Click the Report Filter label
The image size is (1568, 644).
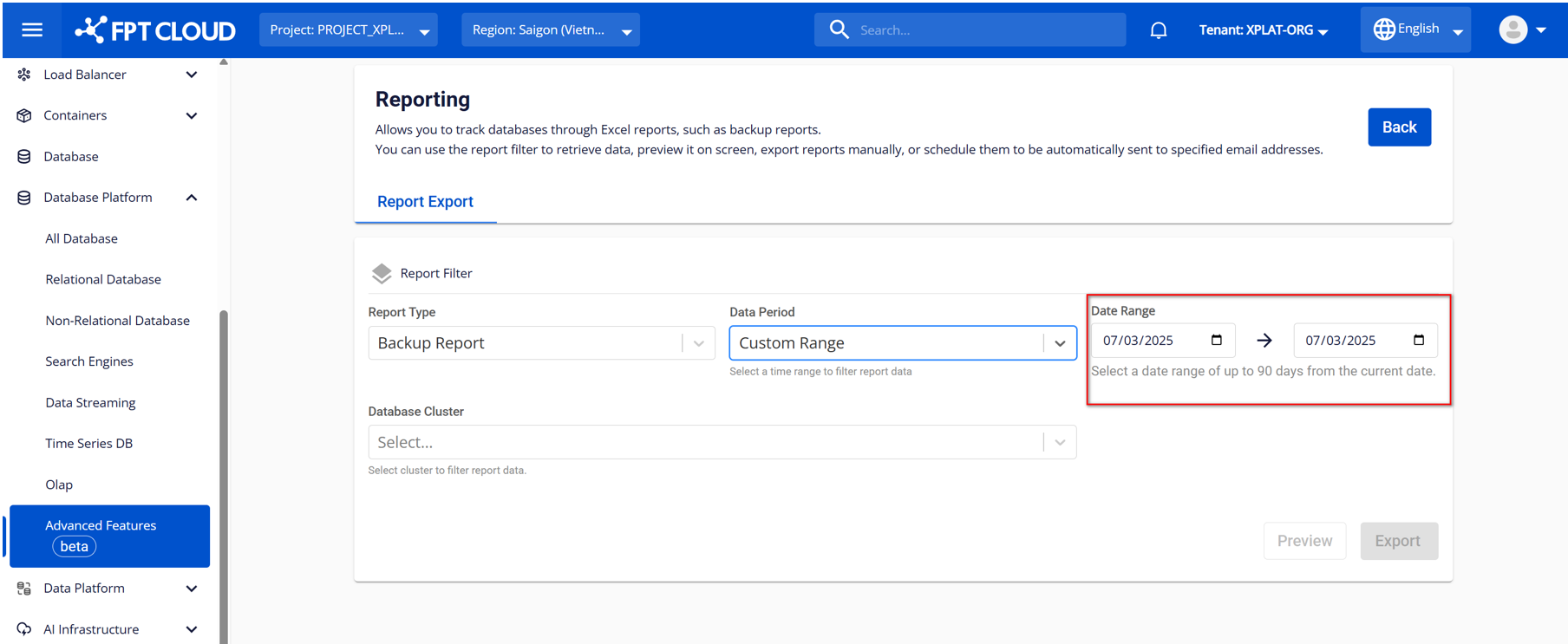(x=436, y=274)
